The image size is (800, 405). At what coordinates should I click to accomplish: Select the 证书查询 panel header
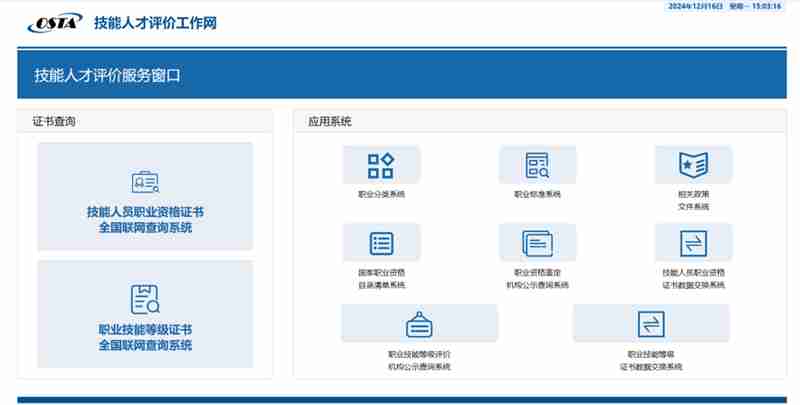pyautogui.click(x=55, y=122)
